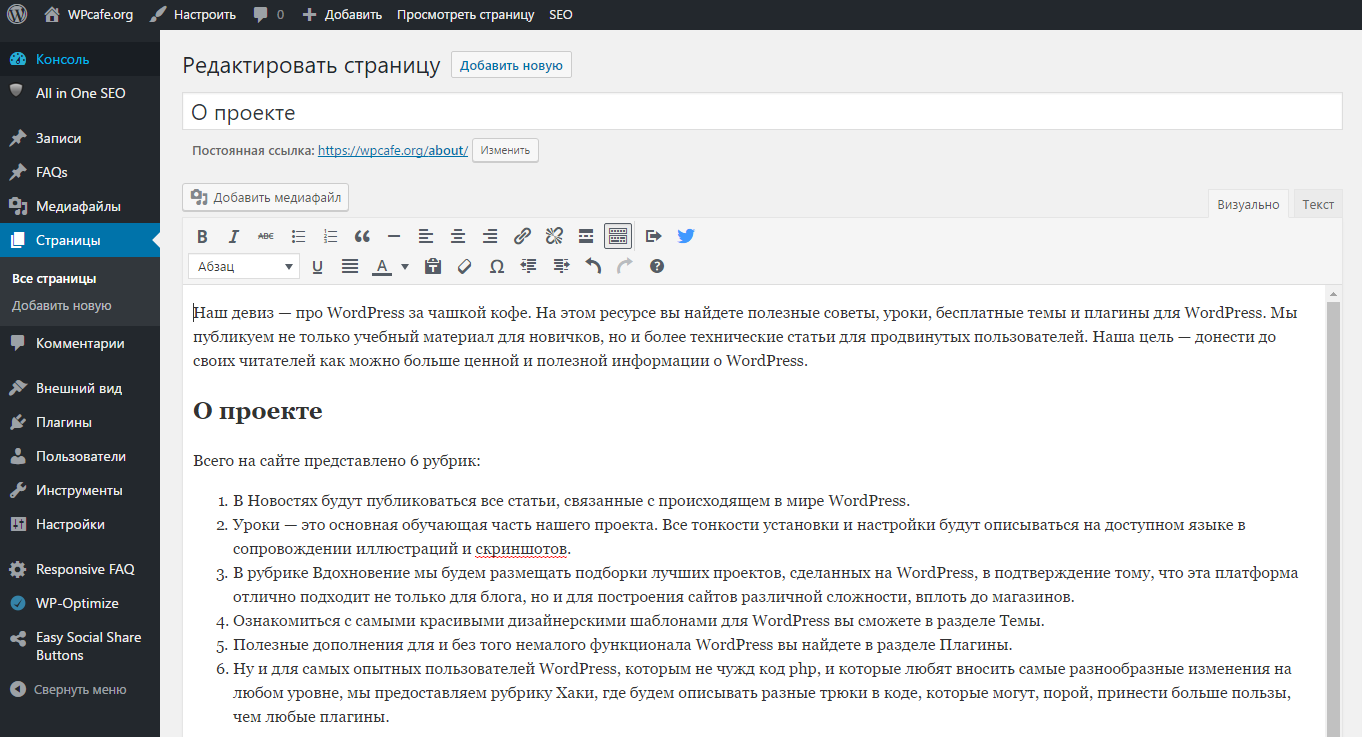Toggle the extra toolbar row
1362x737 pixels.
coord(618,237)
